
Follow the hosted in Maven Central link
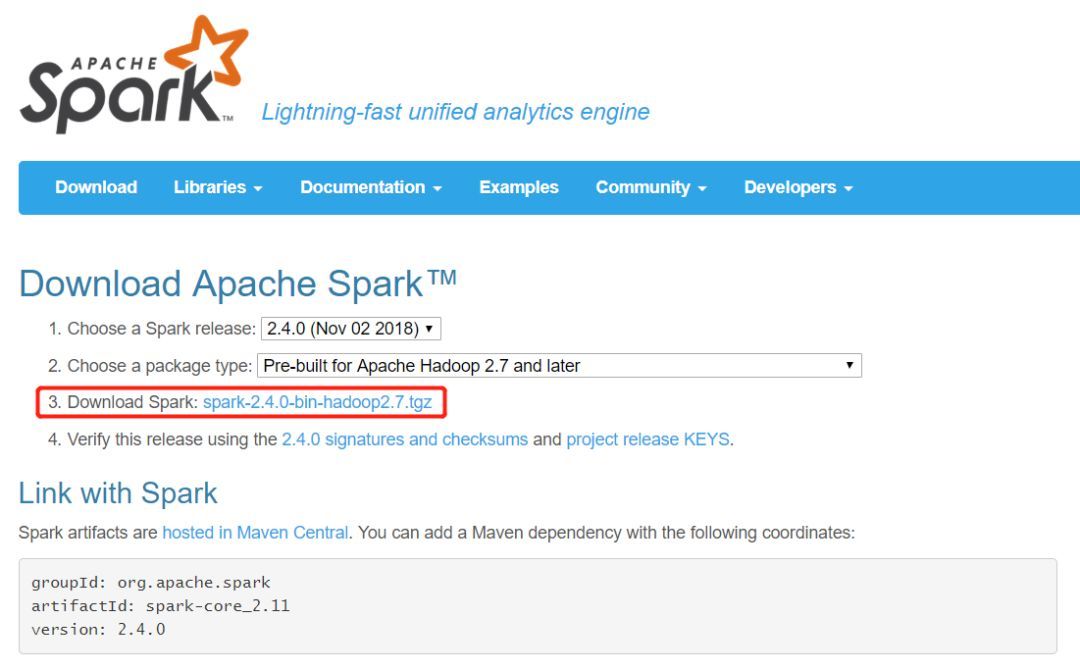click(x=255, y=533)
